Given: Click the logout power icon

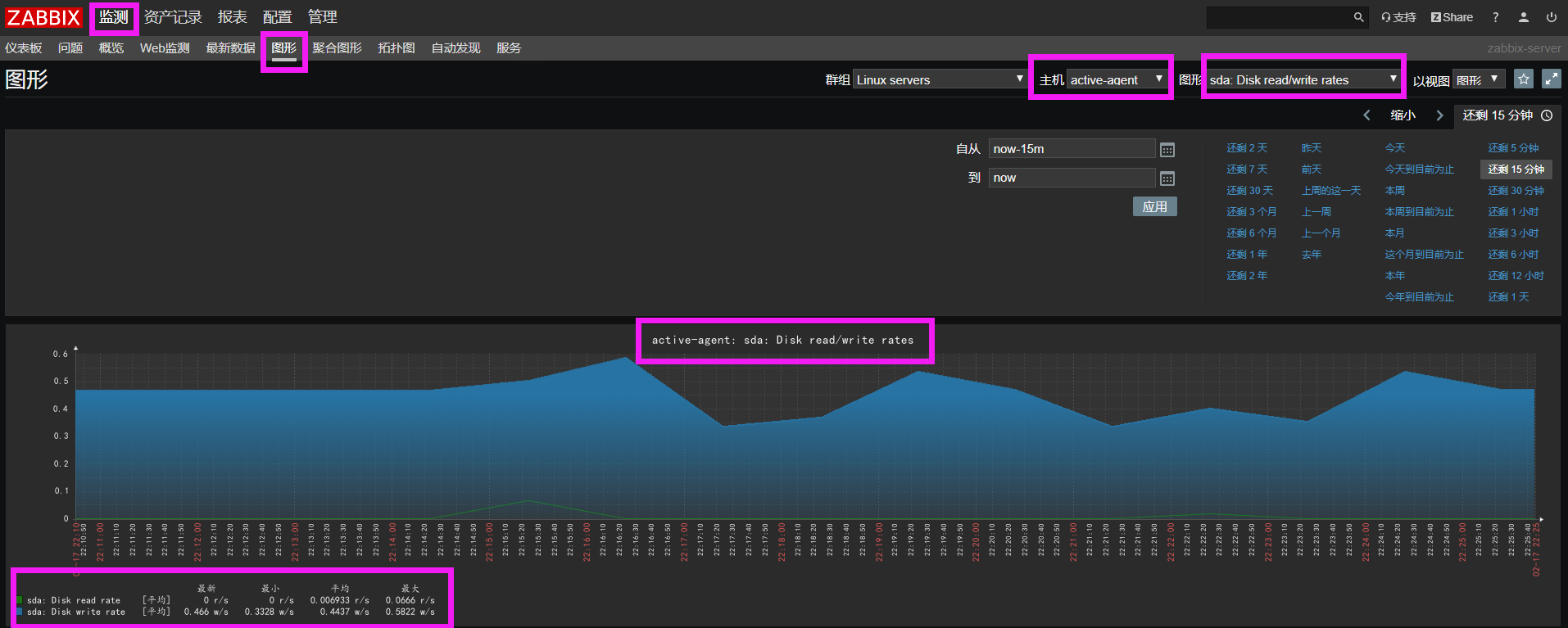Looking at the screenshot, I should pyautogui.click(x=1552, y=17).
